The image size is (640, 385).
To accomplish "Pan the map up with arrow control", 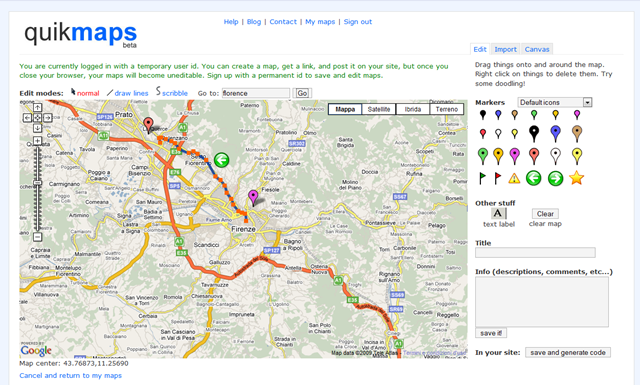I will pyautogui.click(x=37, y=107).
